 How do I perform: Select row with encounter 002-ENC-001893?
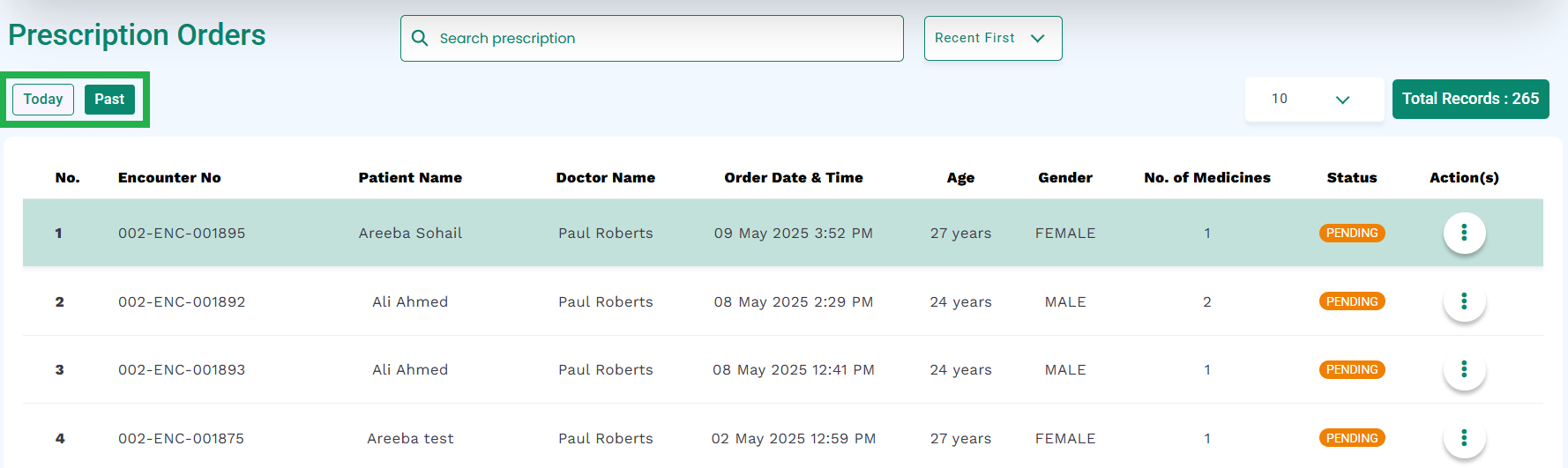783,369
